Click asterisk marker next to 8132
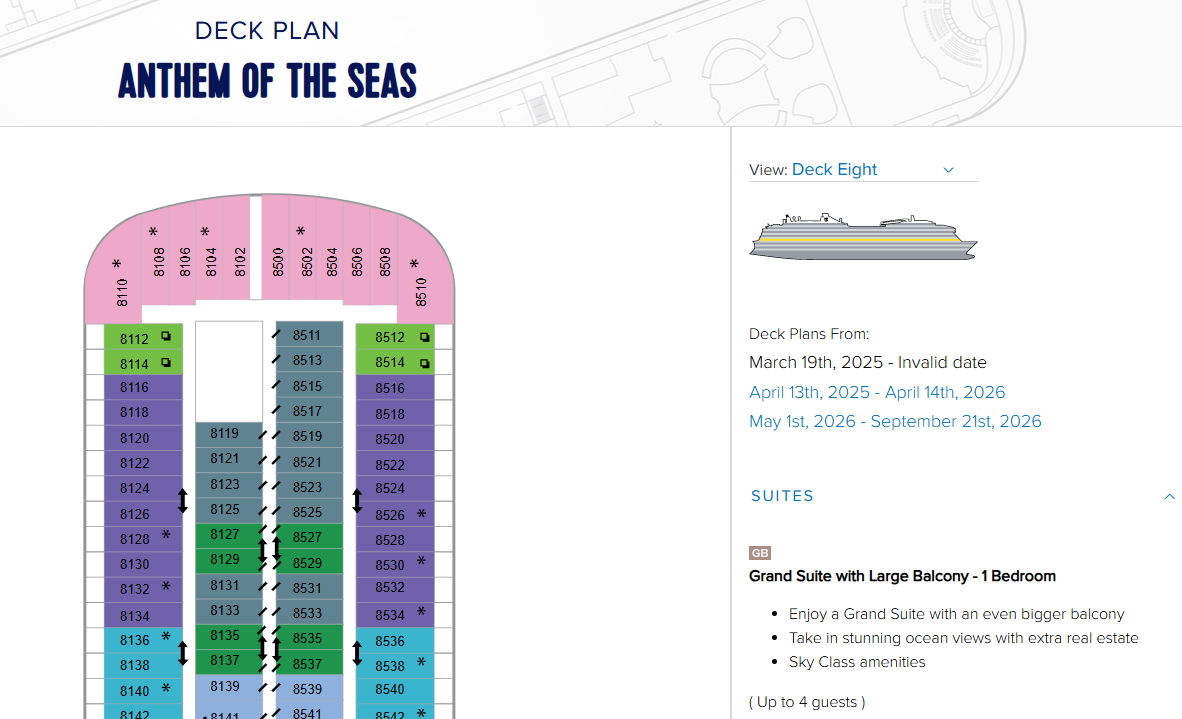The image size is (1182, 719). click(166, 586)
